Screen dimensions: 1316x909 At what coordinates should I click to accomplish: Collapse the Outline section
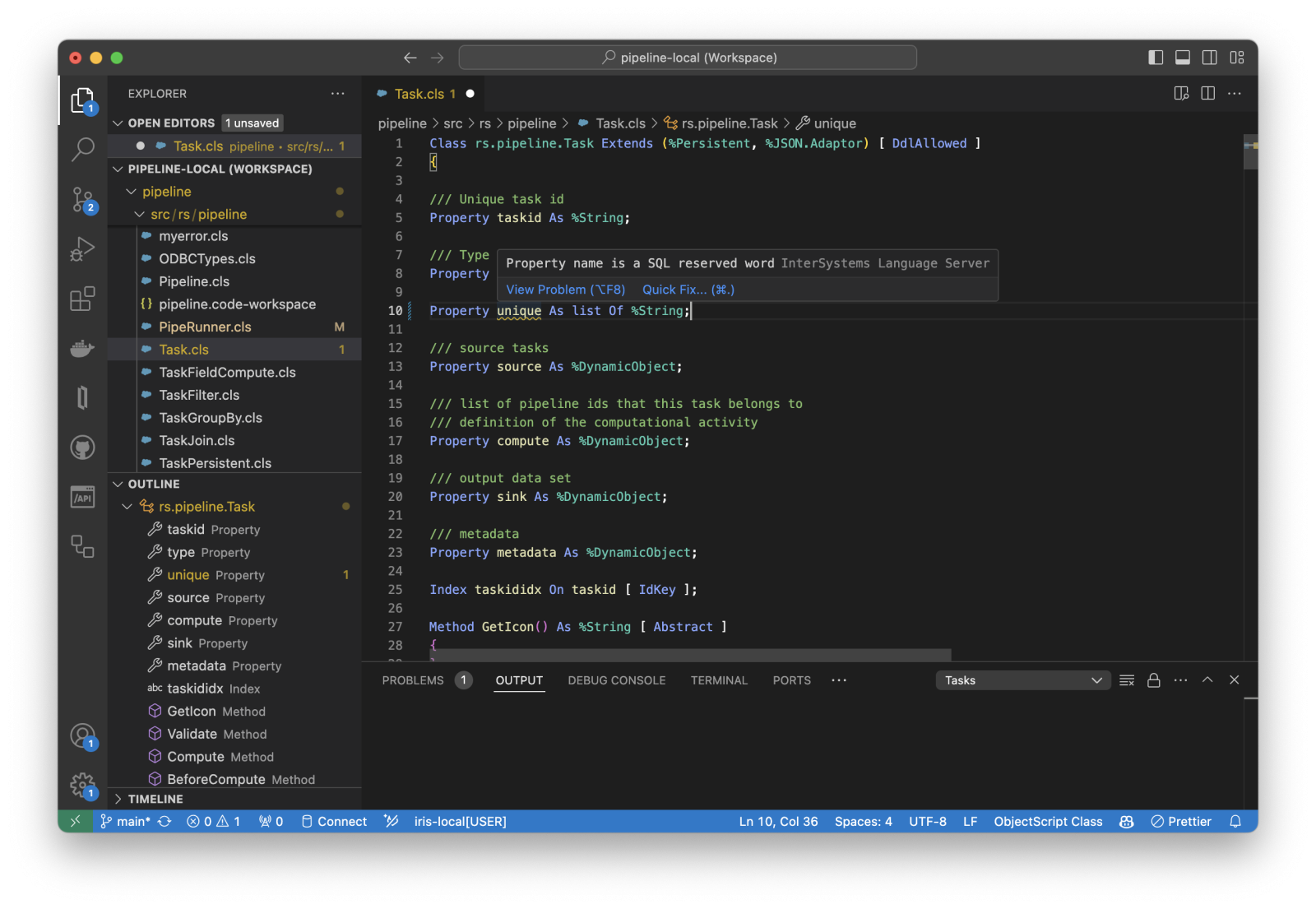click(x=154, y=485)
